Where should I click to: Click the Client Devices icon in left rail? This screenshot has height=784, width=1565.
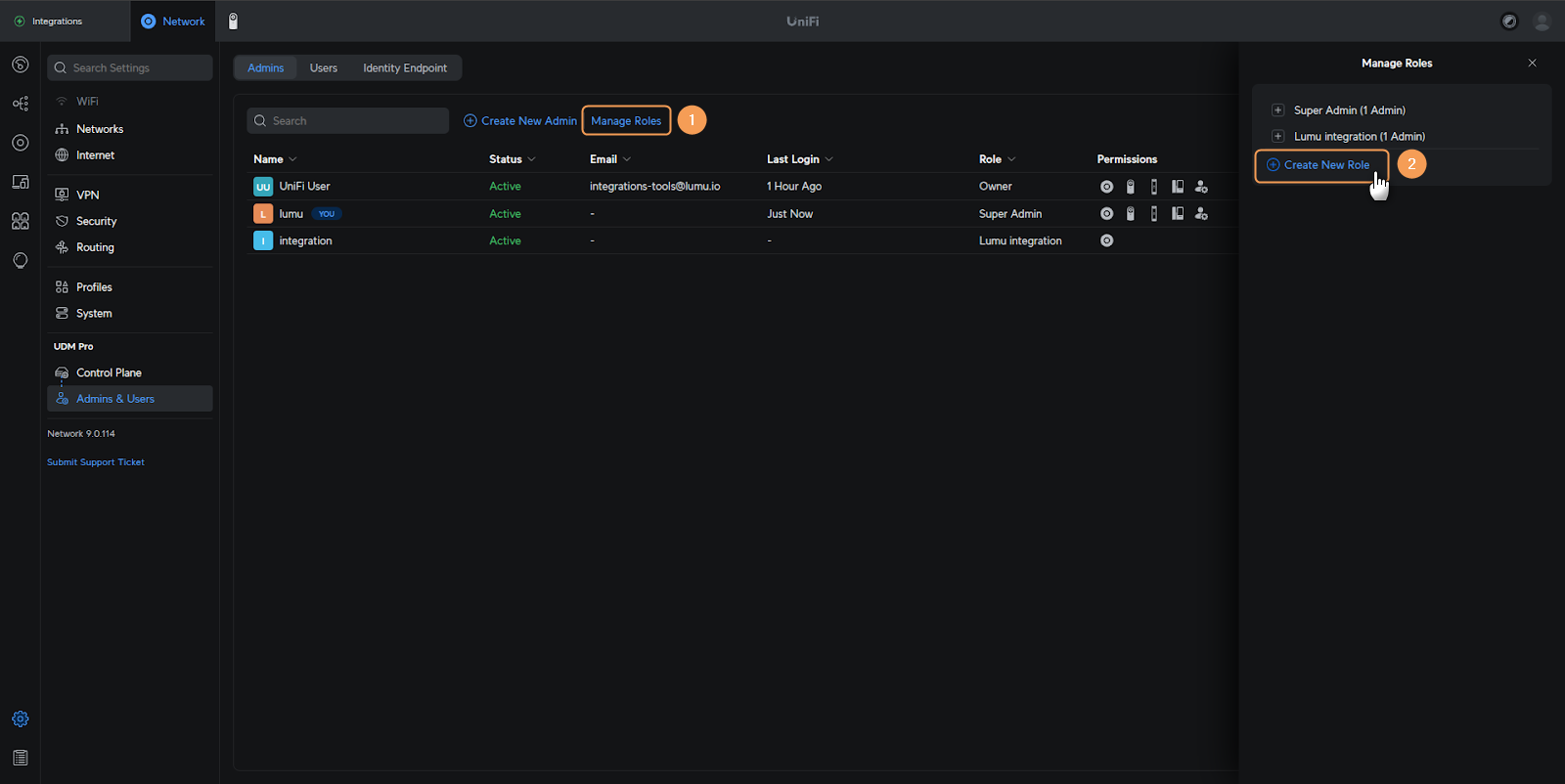click(x=20, y=182)
